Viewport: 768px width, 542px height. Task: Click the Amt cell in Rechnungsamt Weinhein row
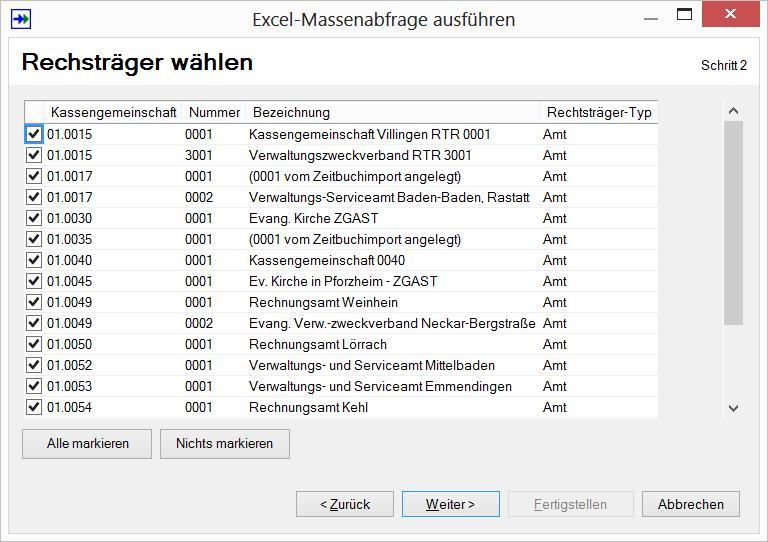coord(554,302)
